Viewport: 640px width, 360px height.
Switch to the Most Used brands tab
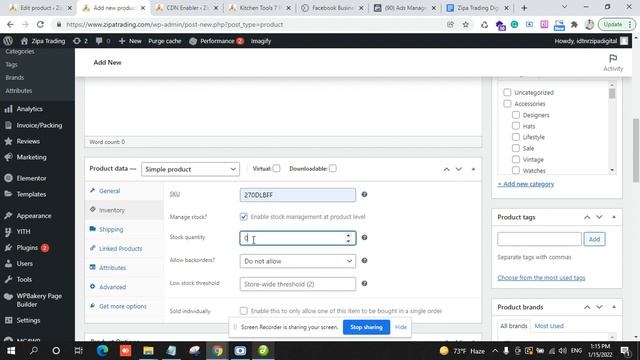click(x=549, y=326)
